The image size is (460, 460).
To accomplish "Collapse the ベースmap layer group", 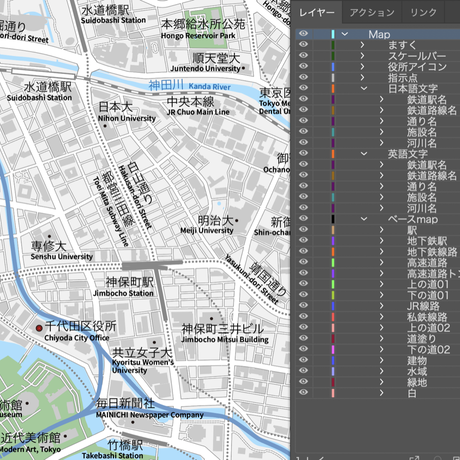I will (364, 219).
